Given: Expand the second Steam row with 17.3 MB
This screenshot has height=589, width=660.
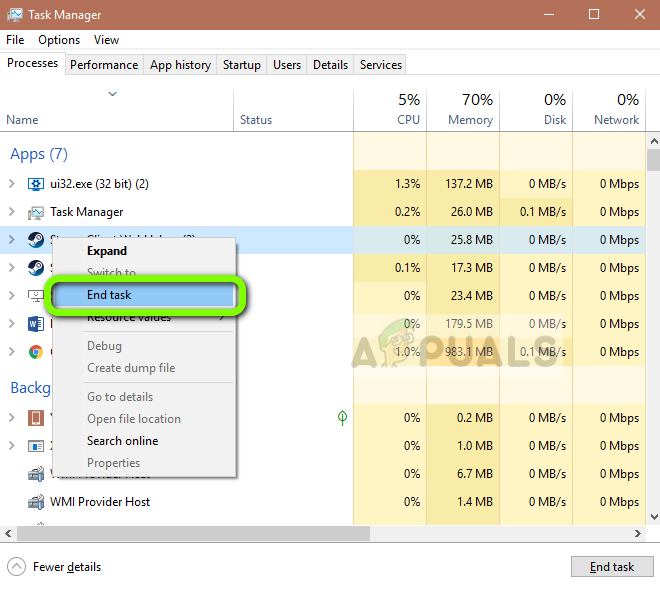Looking at the screenshot, I should point(12,268).
